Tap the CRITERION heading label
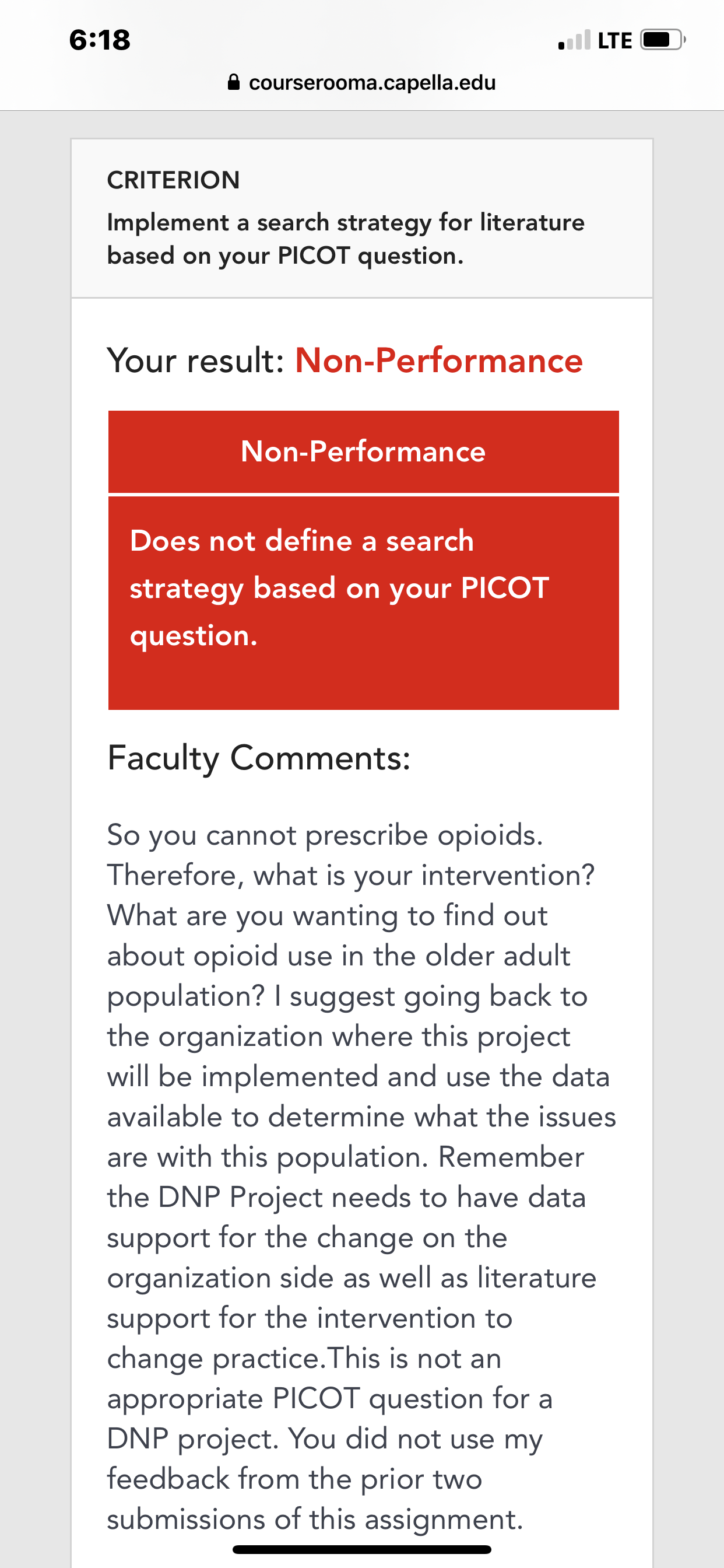724x1568 pixels. (x=173, y=181)
